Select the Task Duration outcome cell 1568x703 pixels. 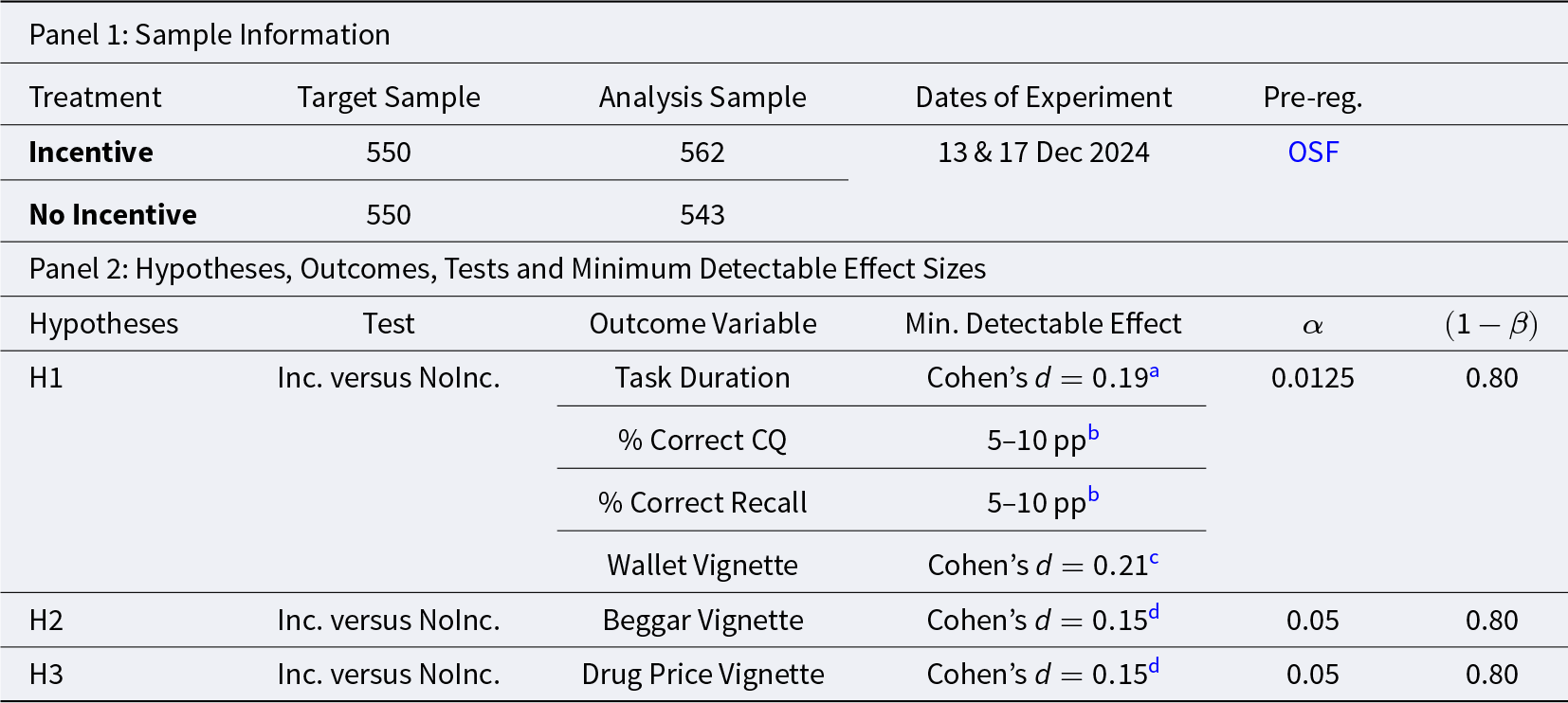[x=702, y=378]
